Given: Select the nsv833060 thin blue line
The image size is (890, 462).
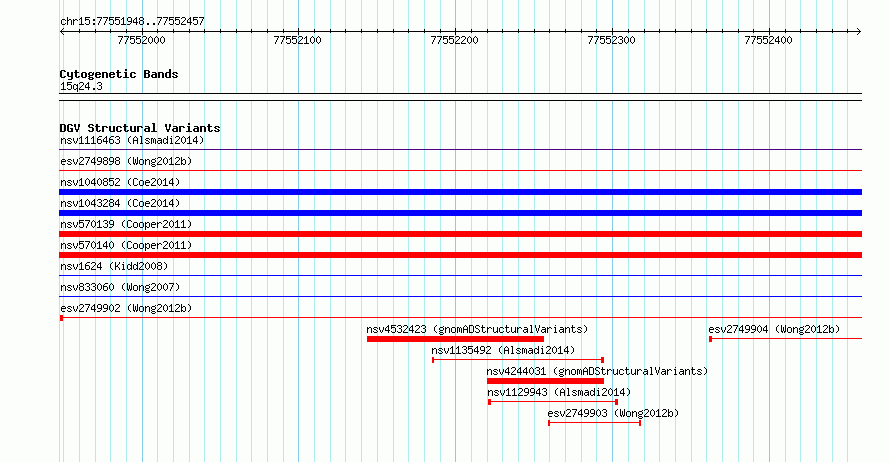Looking at the screenshot, I should click(460, 297).
